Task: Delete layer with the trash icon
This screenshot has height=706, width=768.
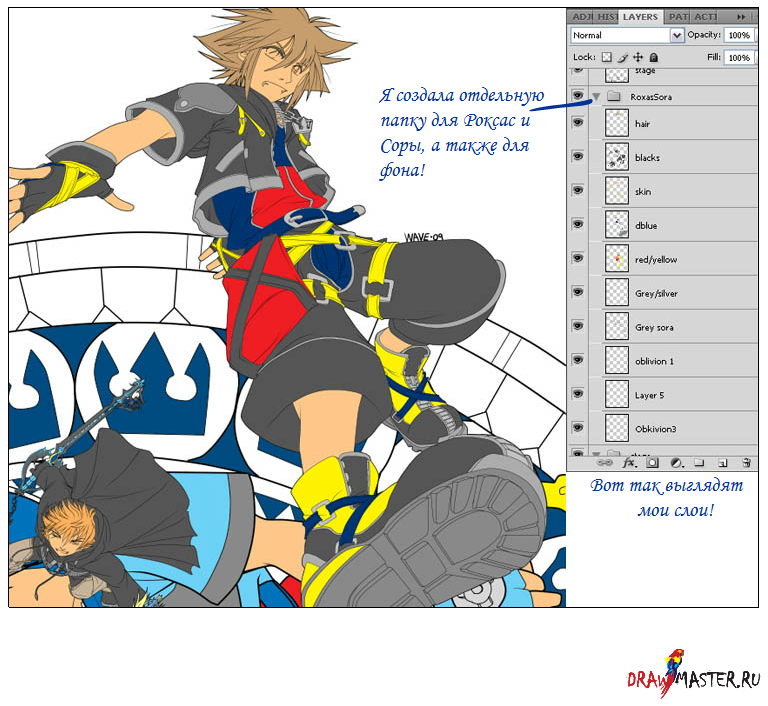Action: pos(746,463)
